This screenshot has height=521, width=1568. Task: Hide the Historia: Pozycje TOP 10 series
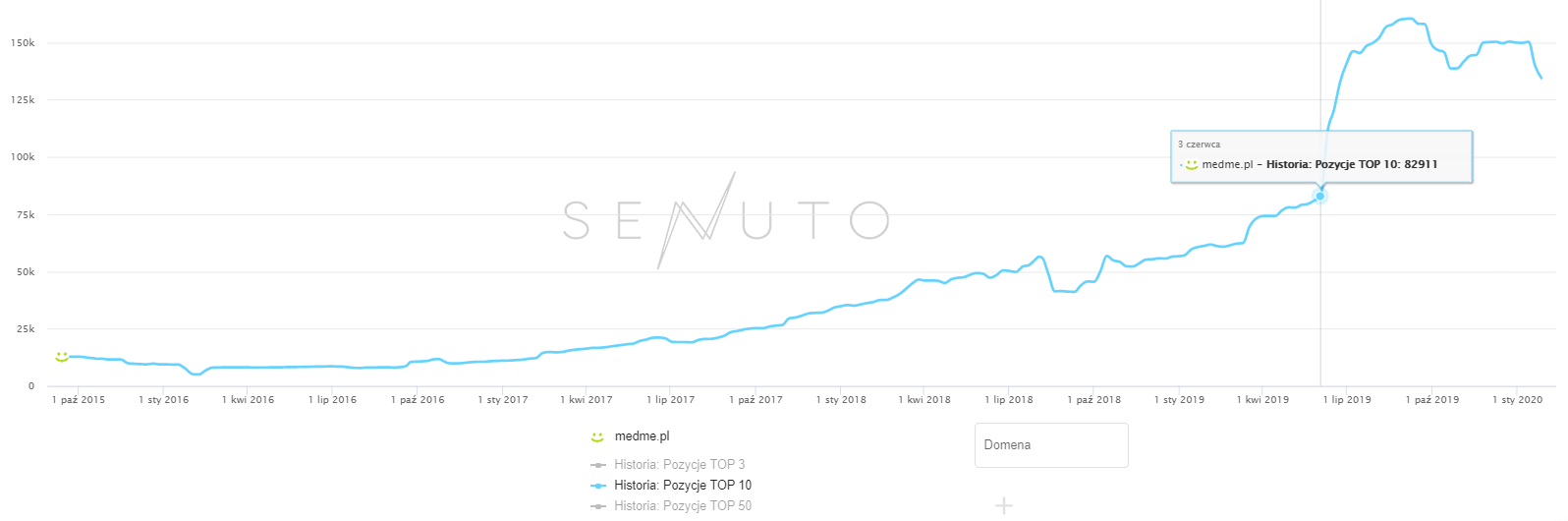682,486
